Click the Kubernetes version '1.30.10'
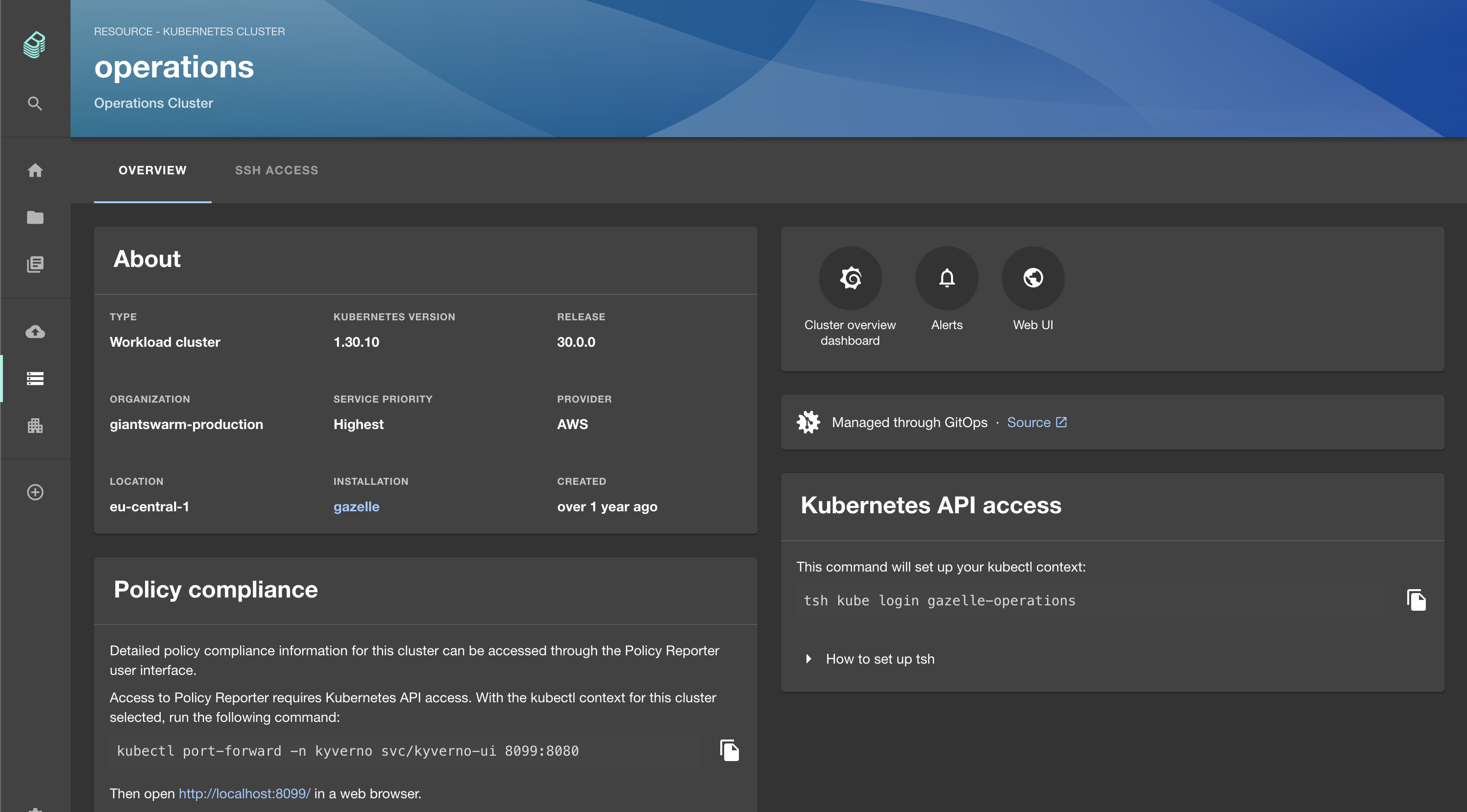 coord(357,342)
